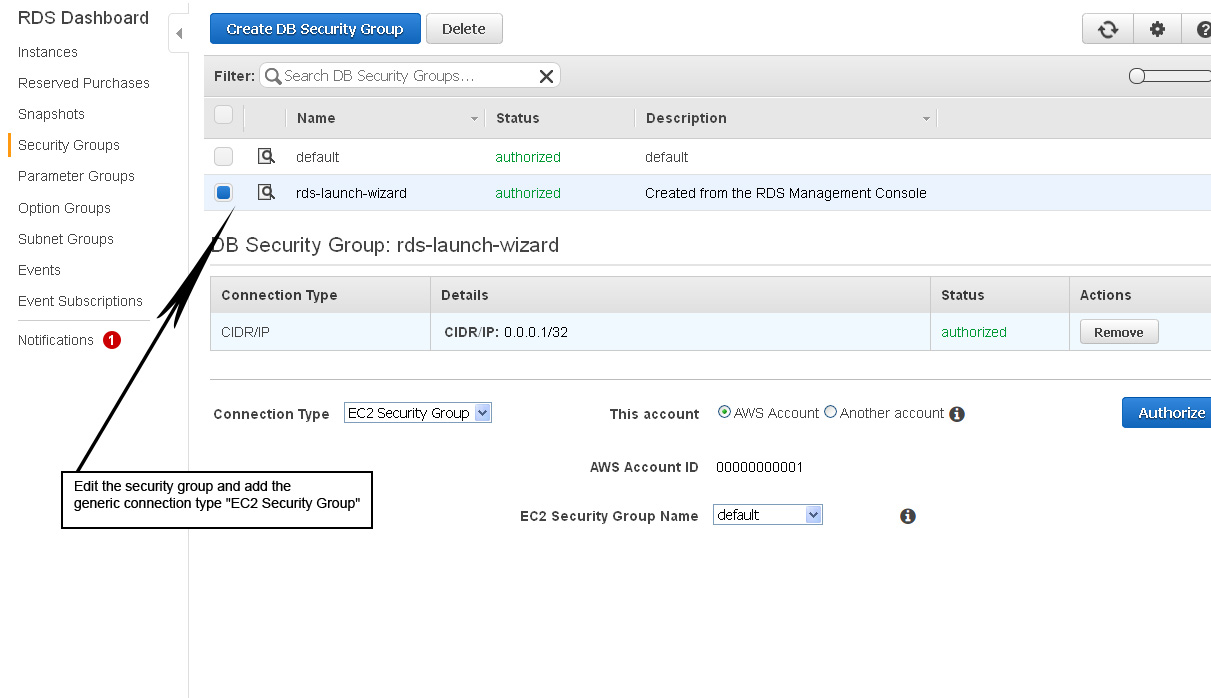
Task: Click Remove for the CIDR/IP rule
Action: [1119, 332]
